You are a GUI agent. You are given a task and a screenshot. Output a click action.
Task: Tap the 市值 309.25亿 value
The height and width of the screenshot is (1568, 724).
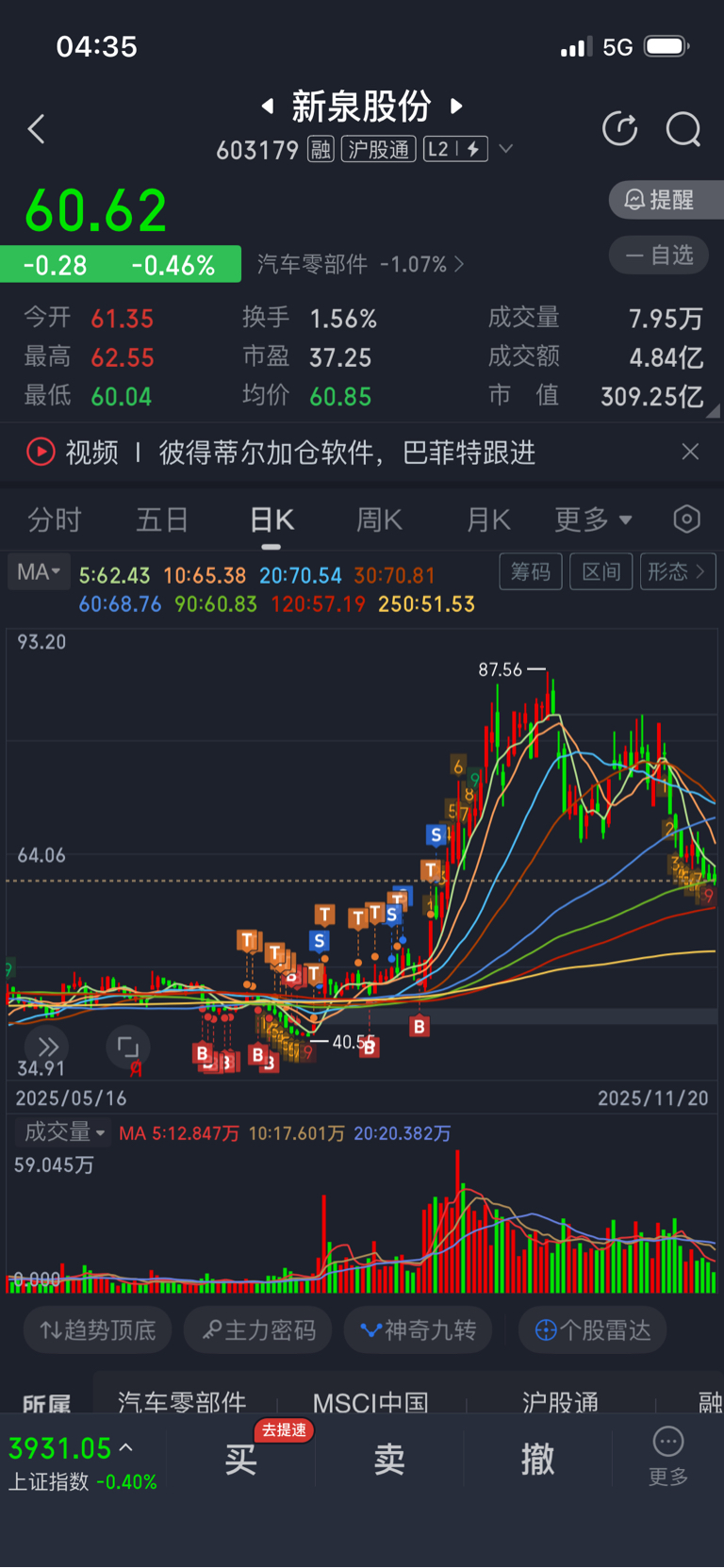pos(652,397)
